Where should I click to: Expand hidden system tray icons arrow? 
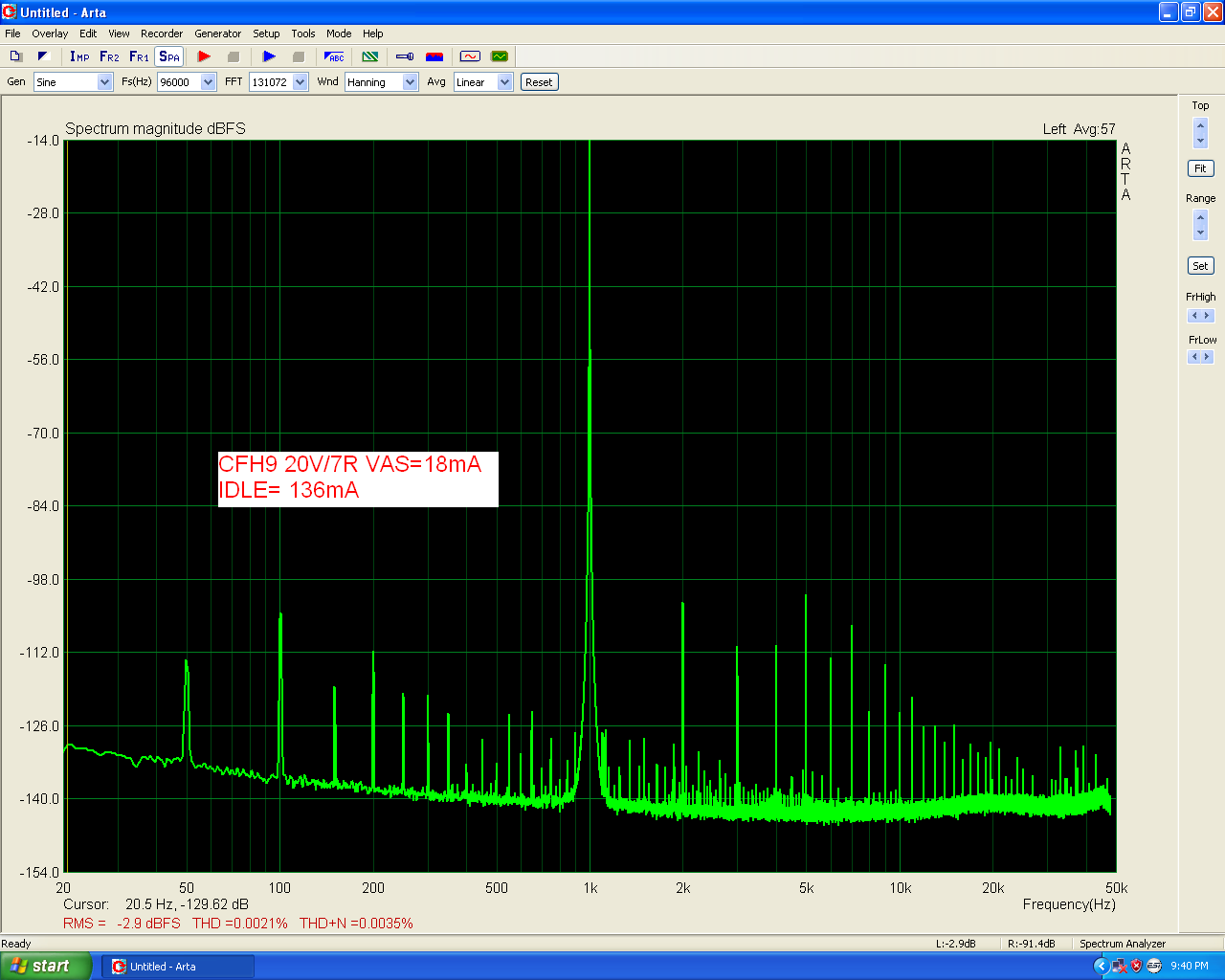[1102, 967]
